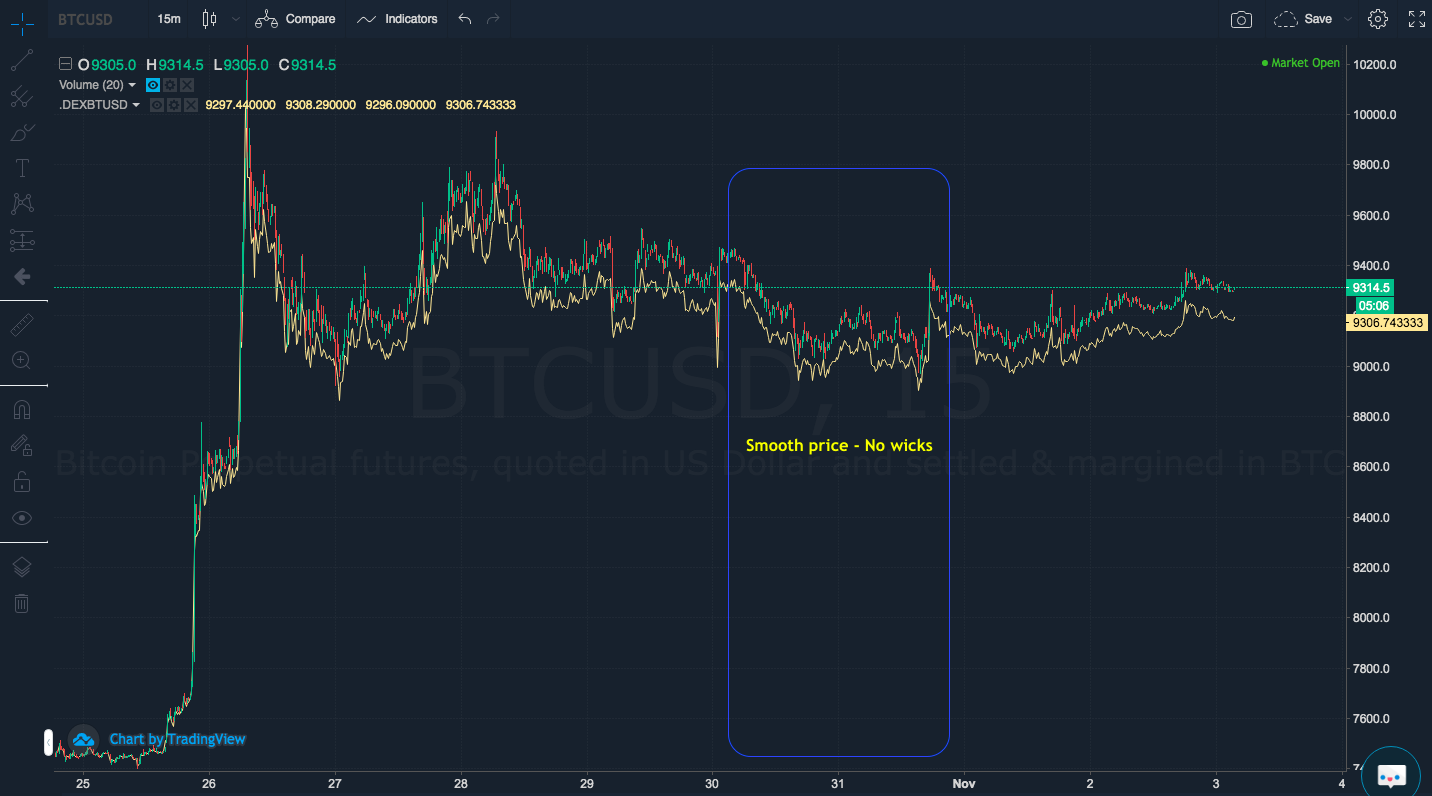The image size is (1432, 796).
Task: Click the Nov label on time axis
Action: click(x=964, y=783)
